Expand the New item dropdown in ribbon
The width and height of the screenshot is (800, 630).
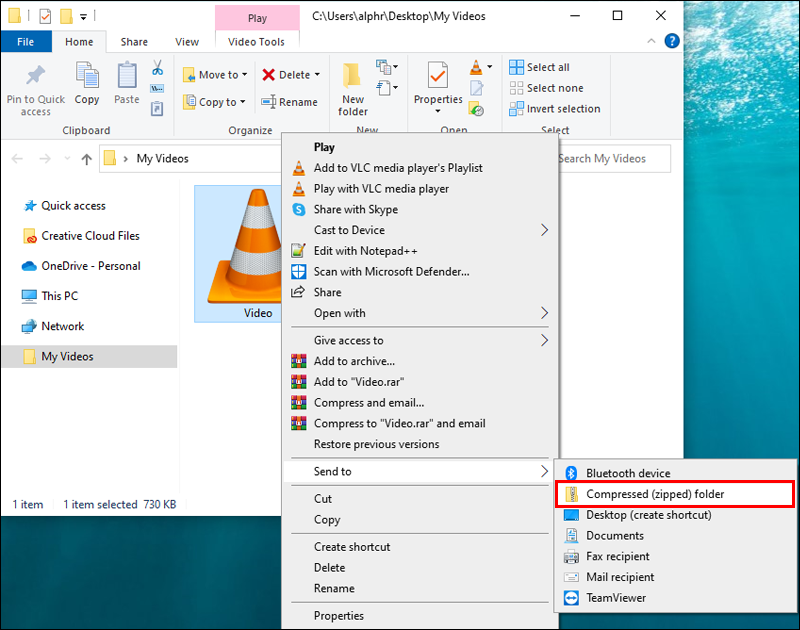386,67
